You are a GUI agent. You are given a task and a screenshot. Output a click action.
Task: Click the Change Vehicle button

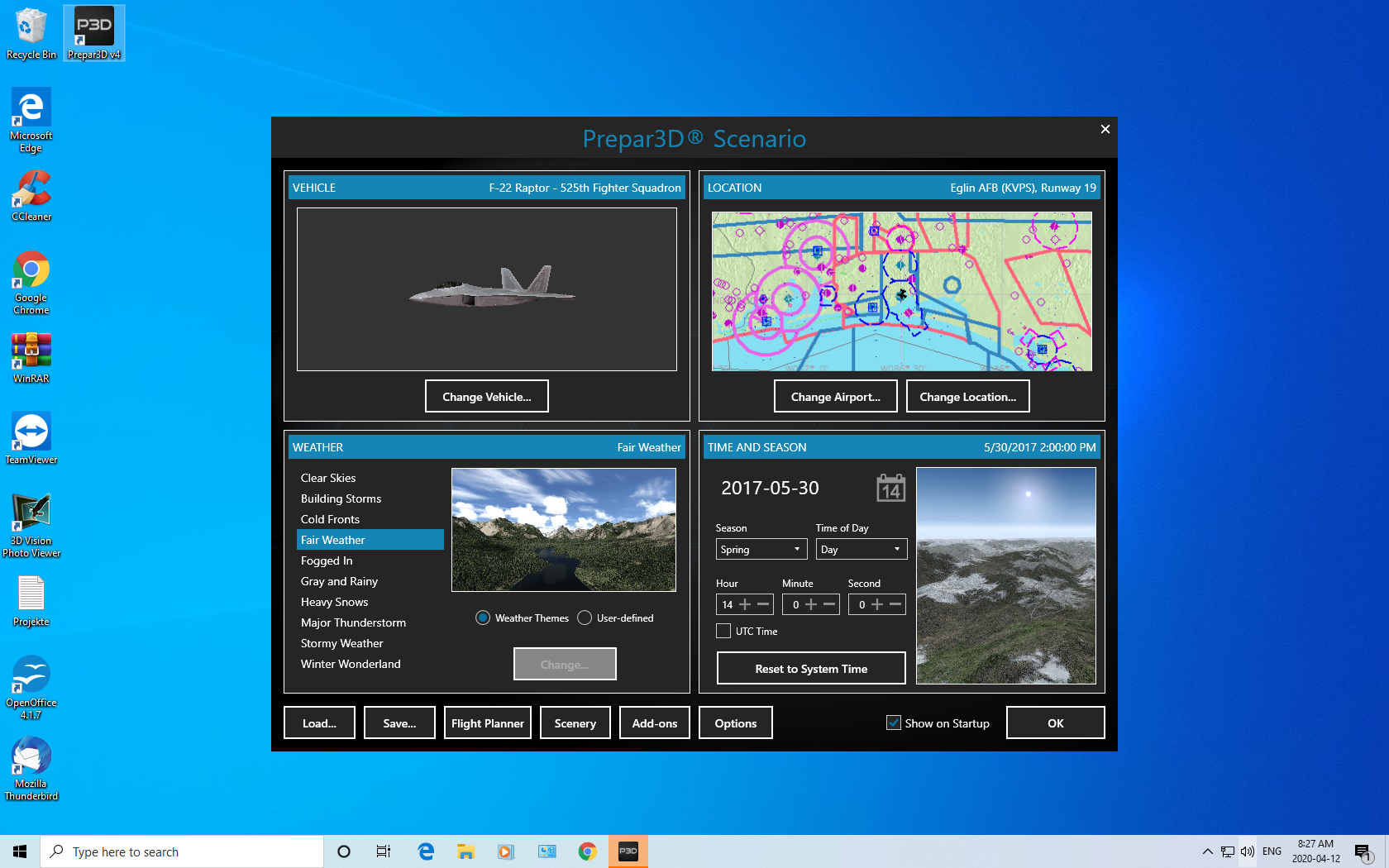tap(487, 396)
